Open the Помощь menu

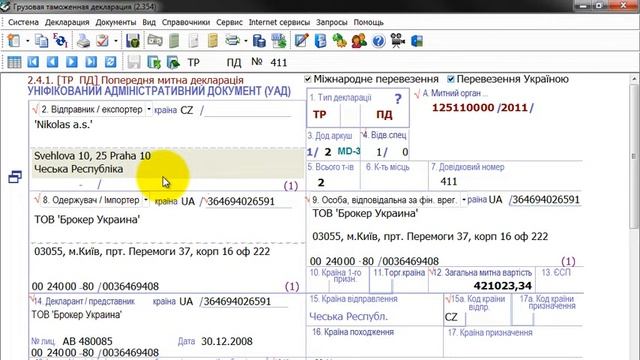tap(368, 22)
